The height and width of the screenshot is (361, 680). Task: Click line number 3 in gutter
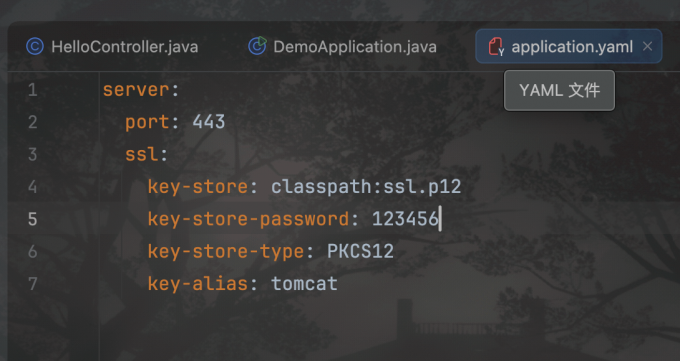pos(33,154)
